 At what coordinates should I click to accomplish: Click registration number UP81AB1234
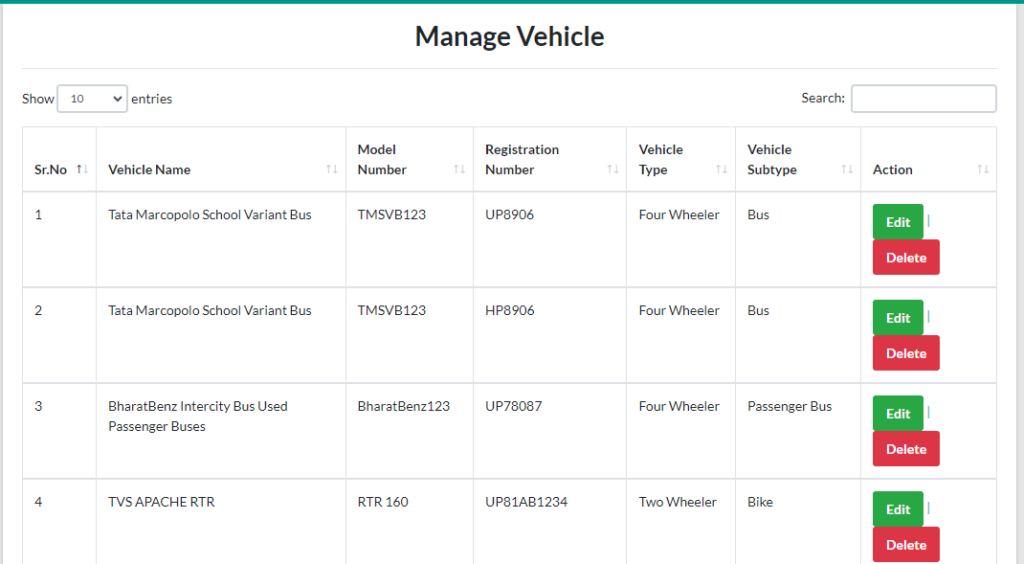coord(526,502)
